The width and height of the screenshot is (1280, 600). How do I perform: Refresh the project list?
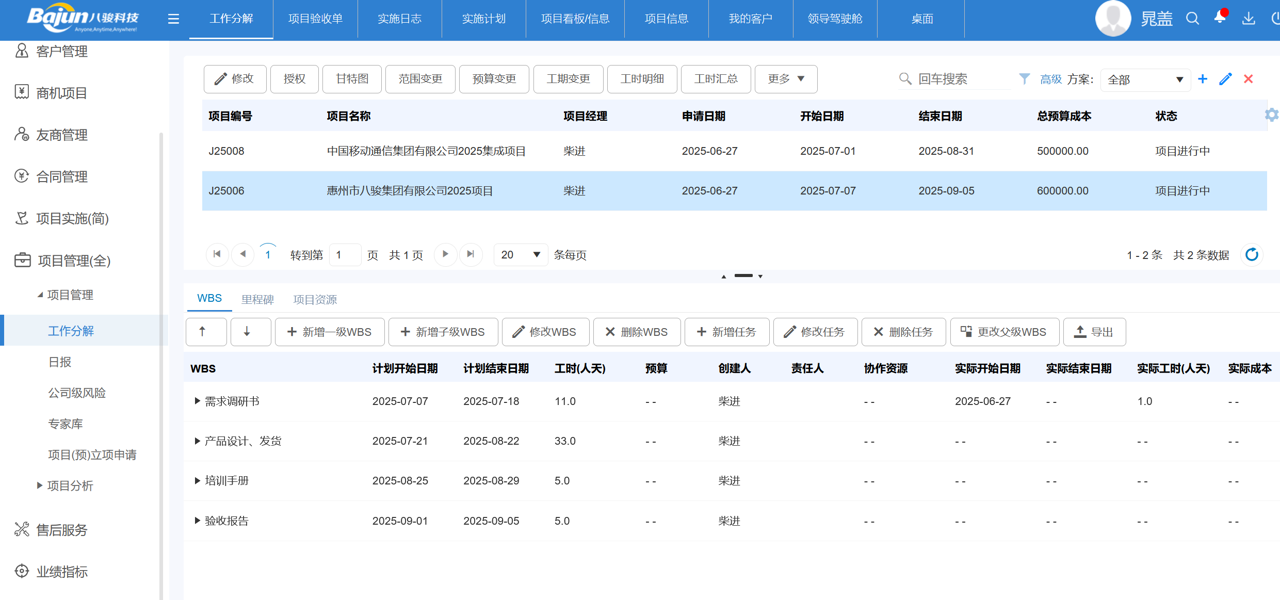(x=1251, y=255)
